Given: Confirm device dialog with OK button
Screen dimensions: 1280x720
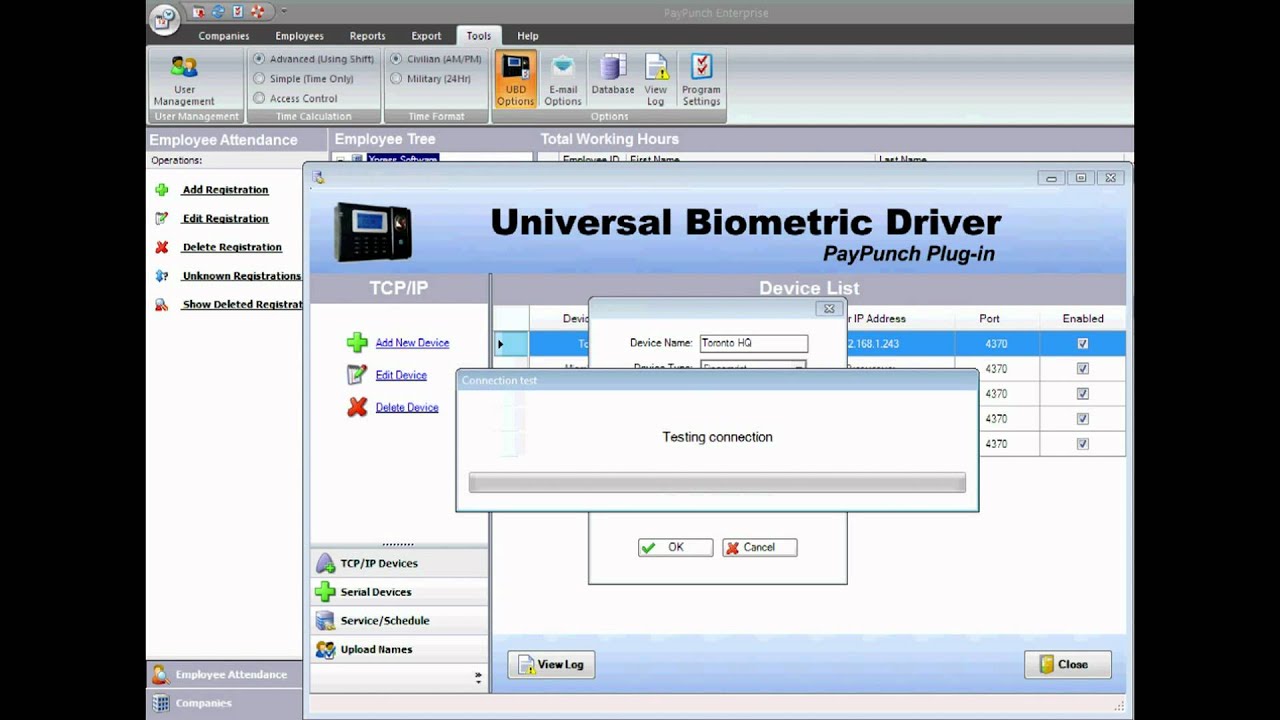Looking at the screenshot, I should point(675,547).
